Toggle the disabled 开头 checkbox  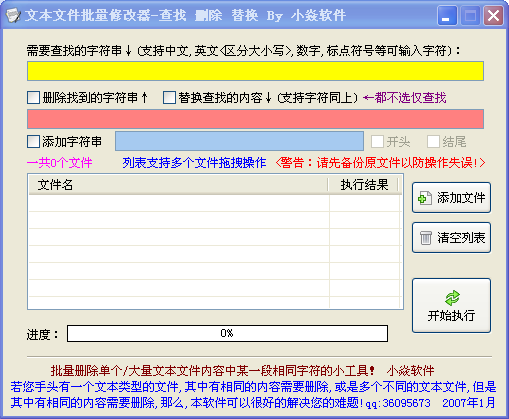pyautogui.click(x=377, y=141)
